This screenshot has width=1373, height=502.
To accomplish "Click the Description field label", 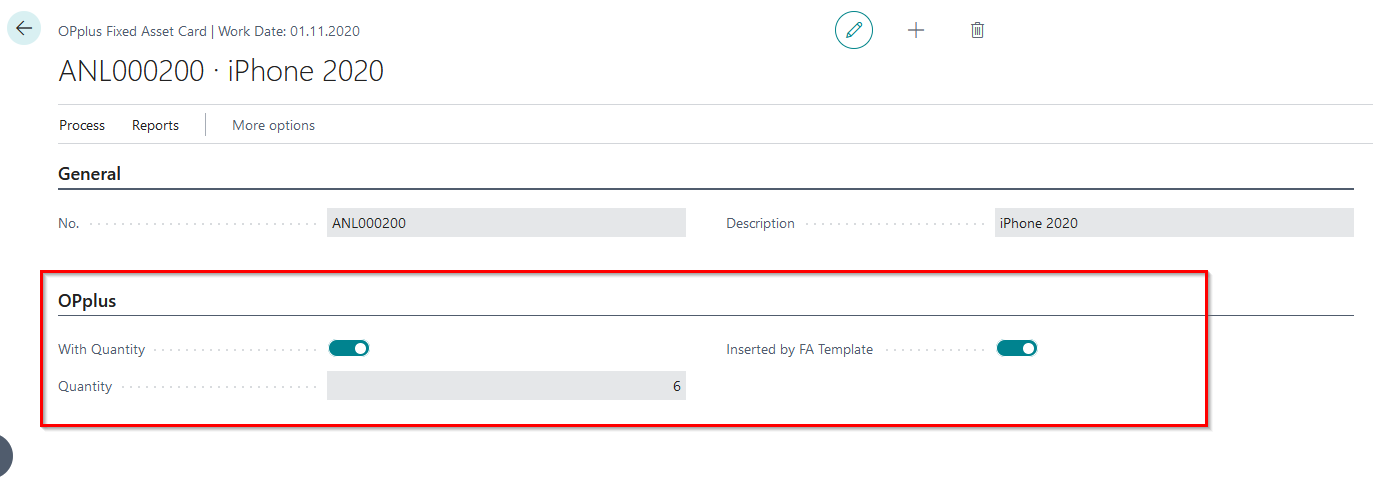I will click(760, 224).
